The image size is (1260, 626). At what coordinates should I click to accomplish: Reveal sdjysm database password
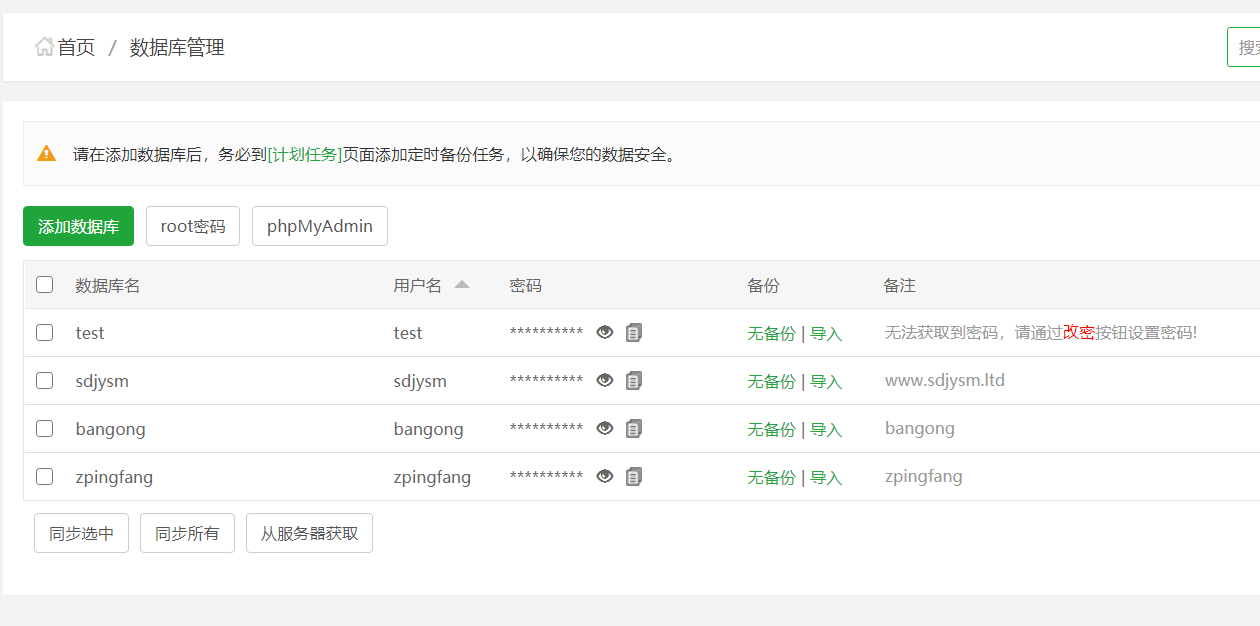pos(605,381)
